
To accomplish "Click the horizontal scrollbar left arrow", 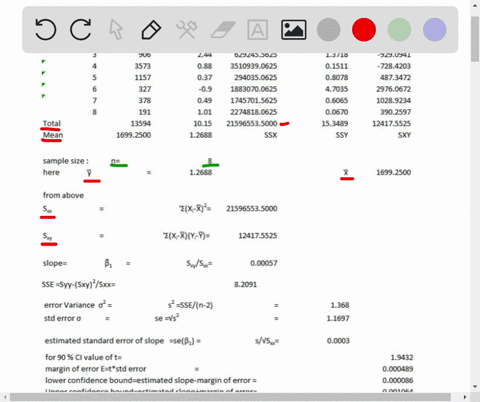I will 5,397.
